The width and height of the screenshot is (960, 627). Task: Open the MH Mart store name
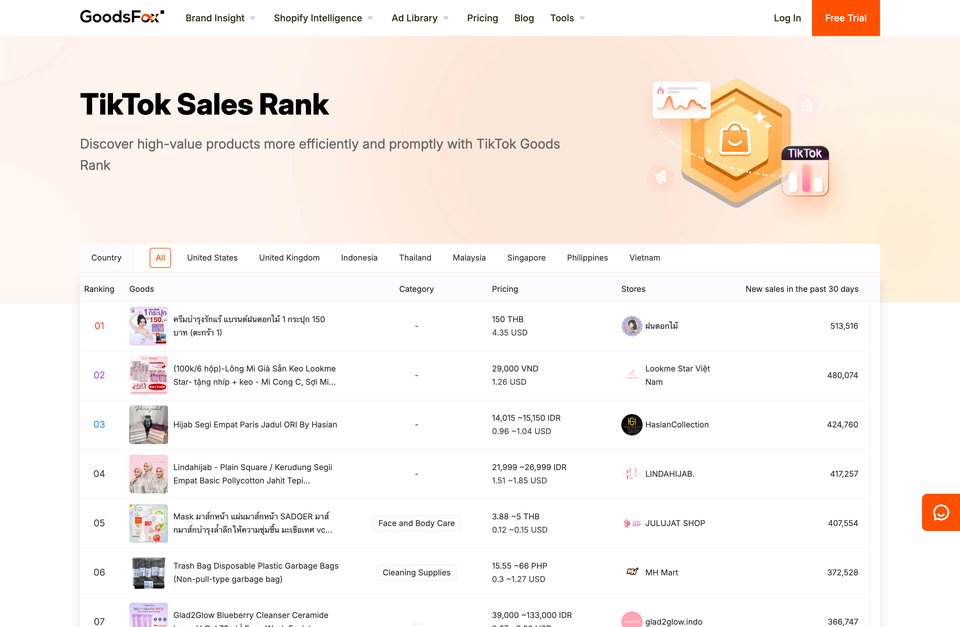(x=662, y=573)
